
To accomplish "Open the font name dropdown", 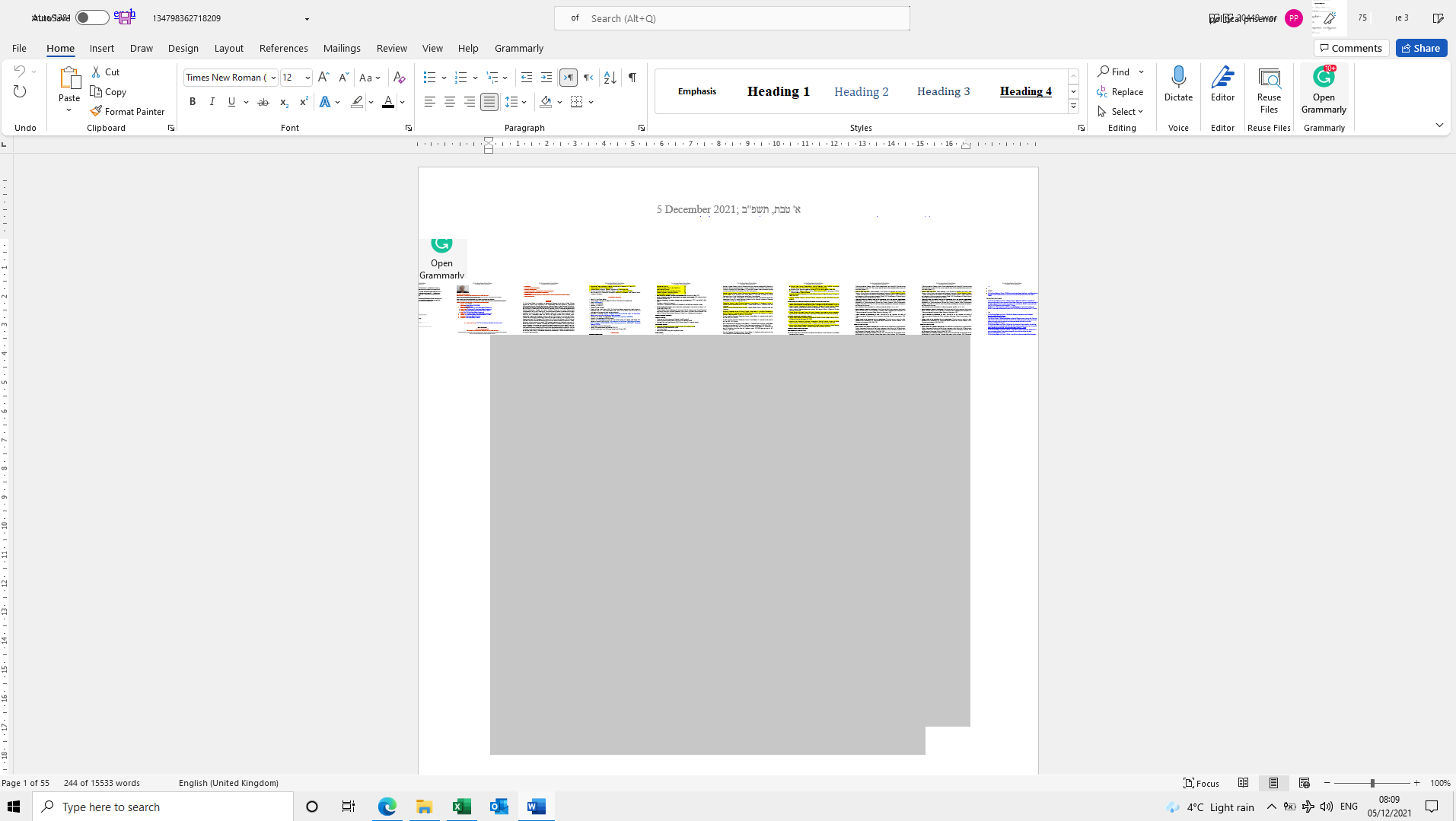I will [x=273, y=78].
